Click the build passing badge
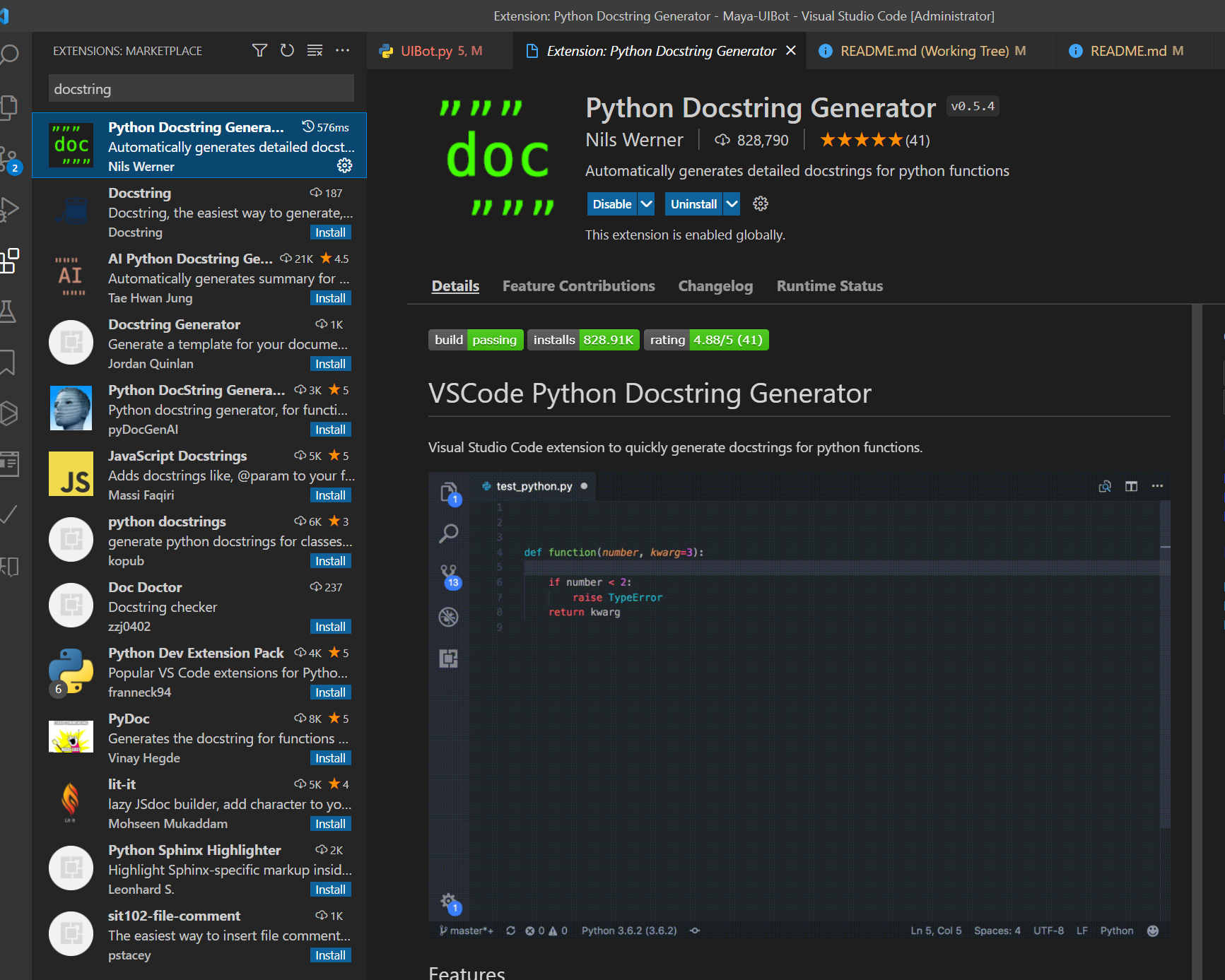 coord(476,340)
